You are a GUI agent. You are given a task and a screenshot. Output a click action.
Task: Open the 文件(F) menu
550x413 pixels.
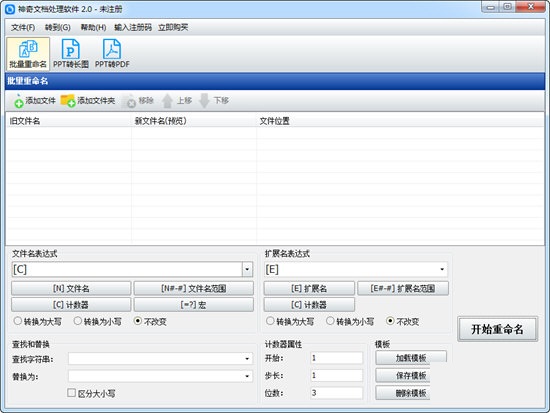(23, 27)
